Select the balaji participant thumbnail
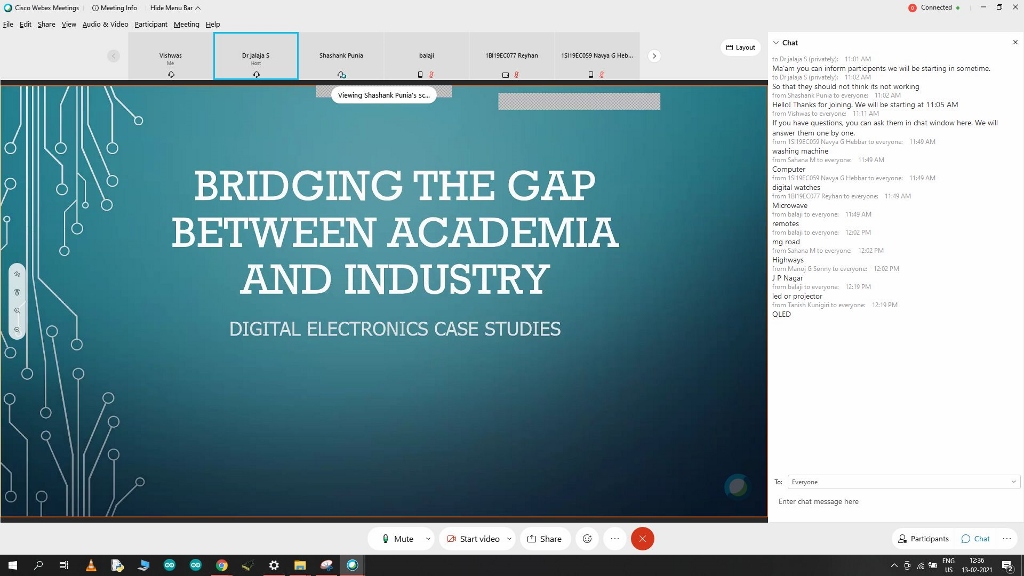 426,56
